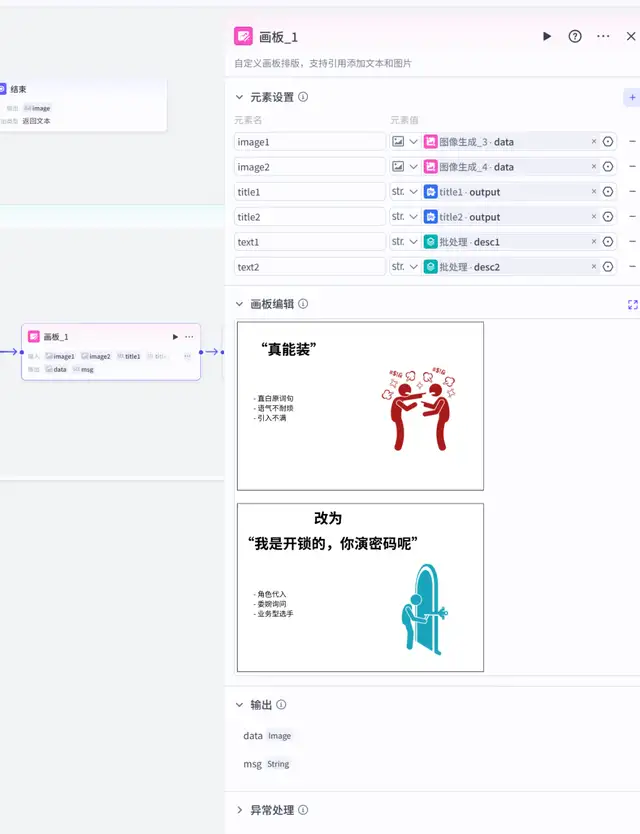
Task: Remove the image1 element row
Action: click(632, 141)
